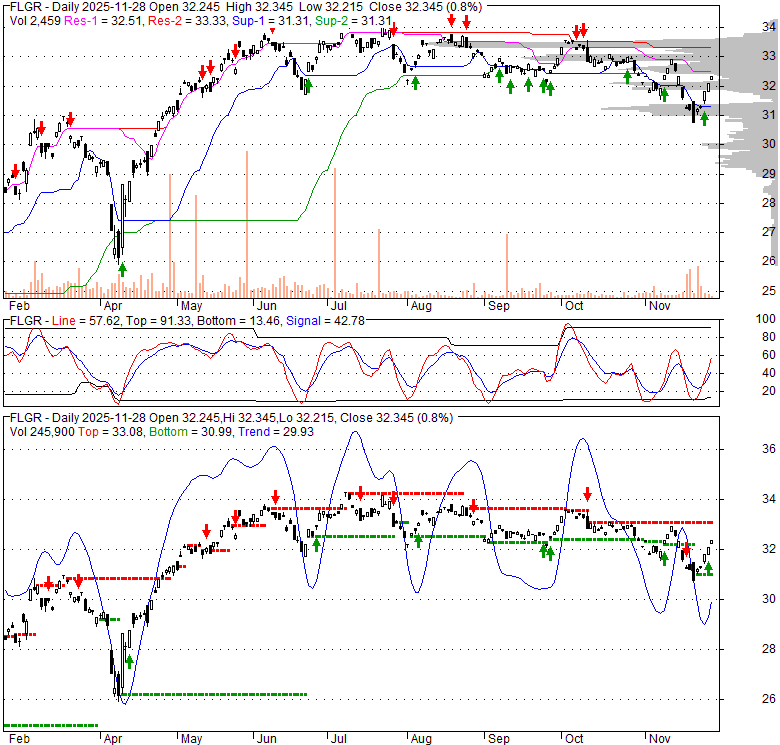
Task: Select the red down arrow in October on bottom chart
Action: coord(588,493)
